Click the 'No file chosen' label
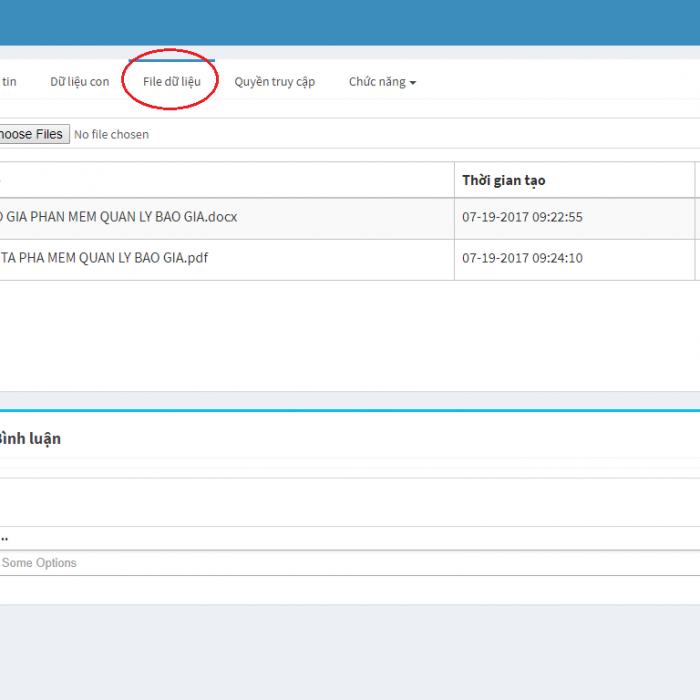The width and height of the screenshot is (700, 700). (x=111, y=135)
